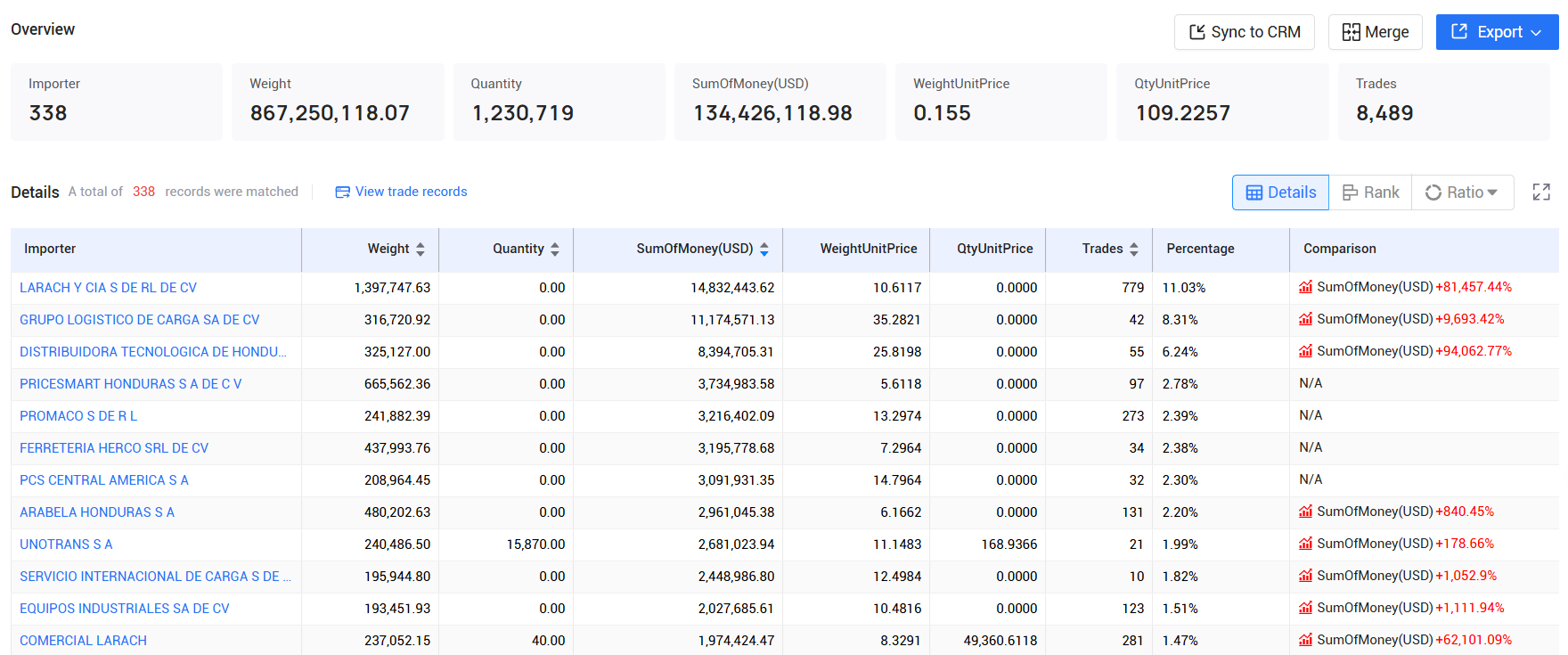Open importer FERRETERIA HERCO SRL DE CV
The height and width of the screenshot is (655, 1568).
click(x=114, y=448)
